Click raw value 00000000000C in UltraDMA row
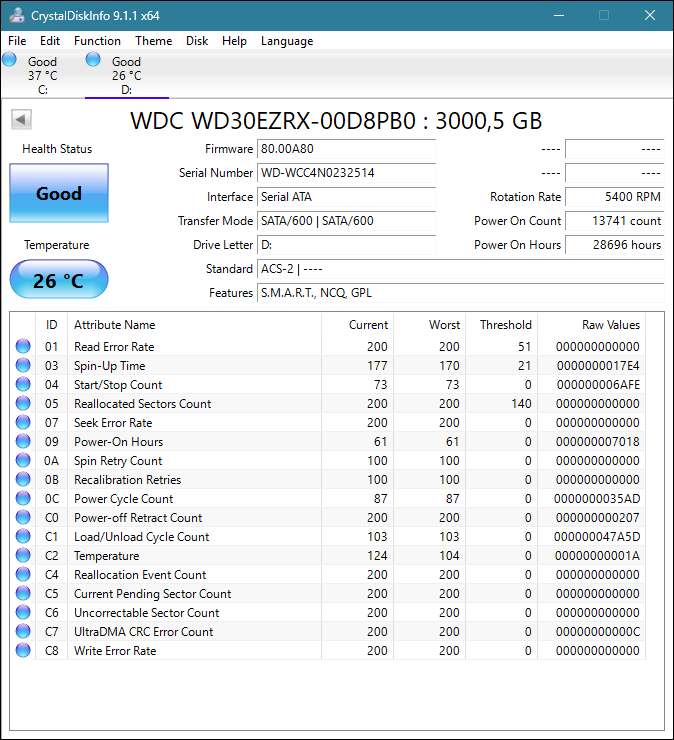This screenshot has width=674, height=740. (598, 631)
